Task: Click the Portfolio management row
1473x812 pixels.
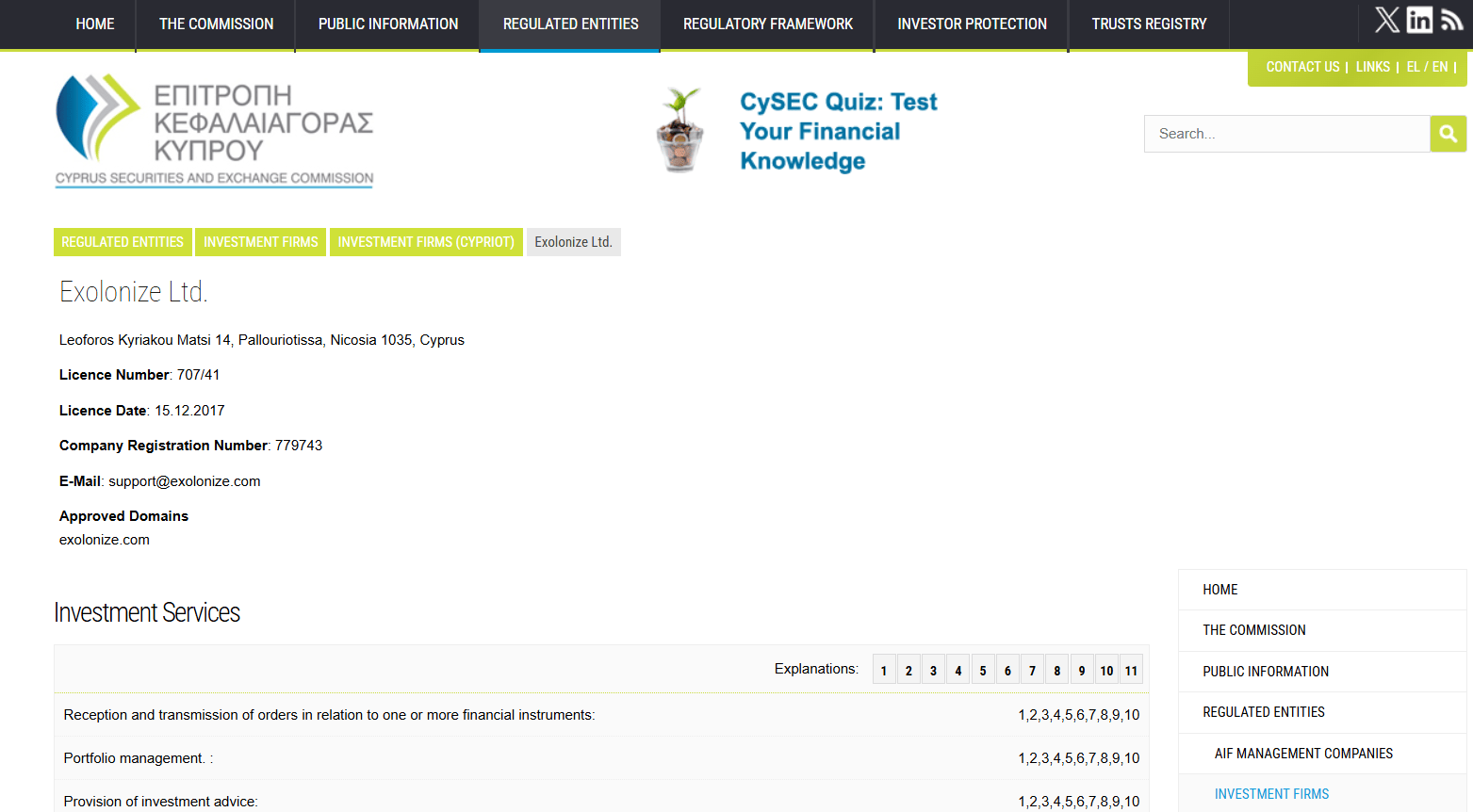Action: pos(601,758)
